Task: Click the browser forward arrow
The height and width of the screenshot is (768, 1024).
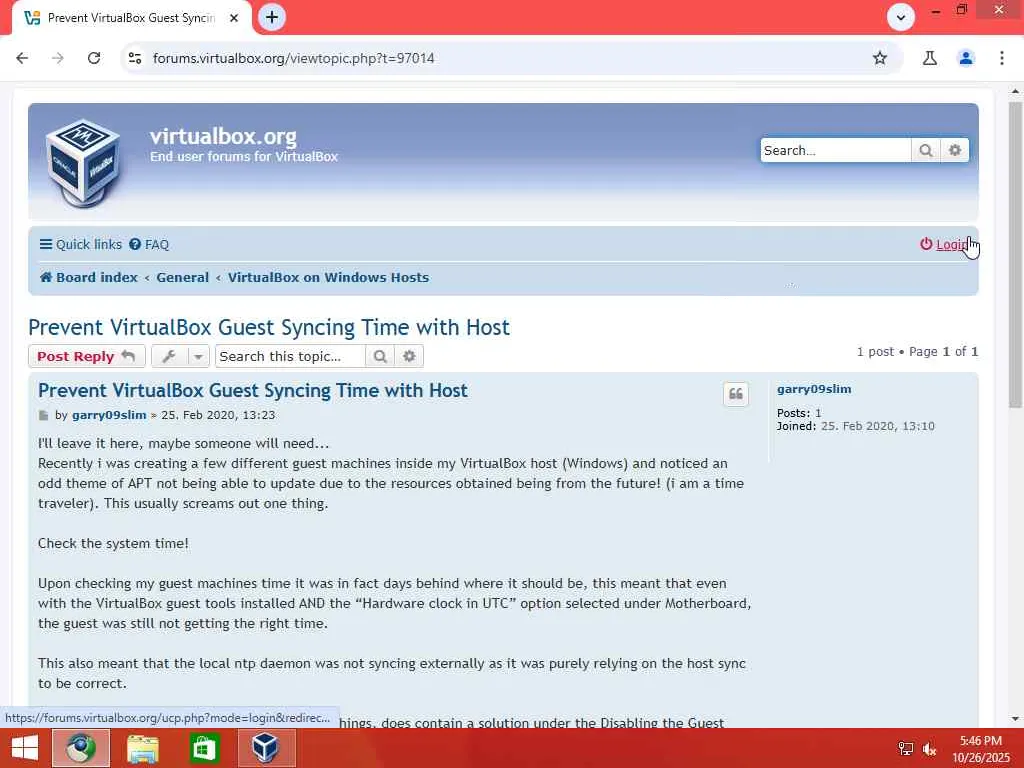Action: tap(57, 58)
